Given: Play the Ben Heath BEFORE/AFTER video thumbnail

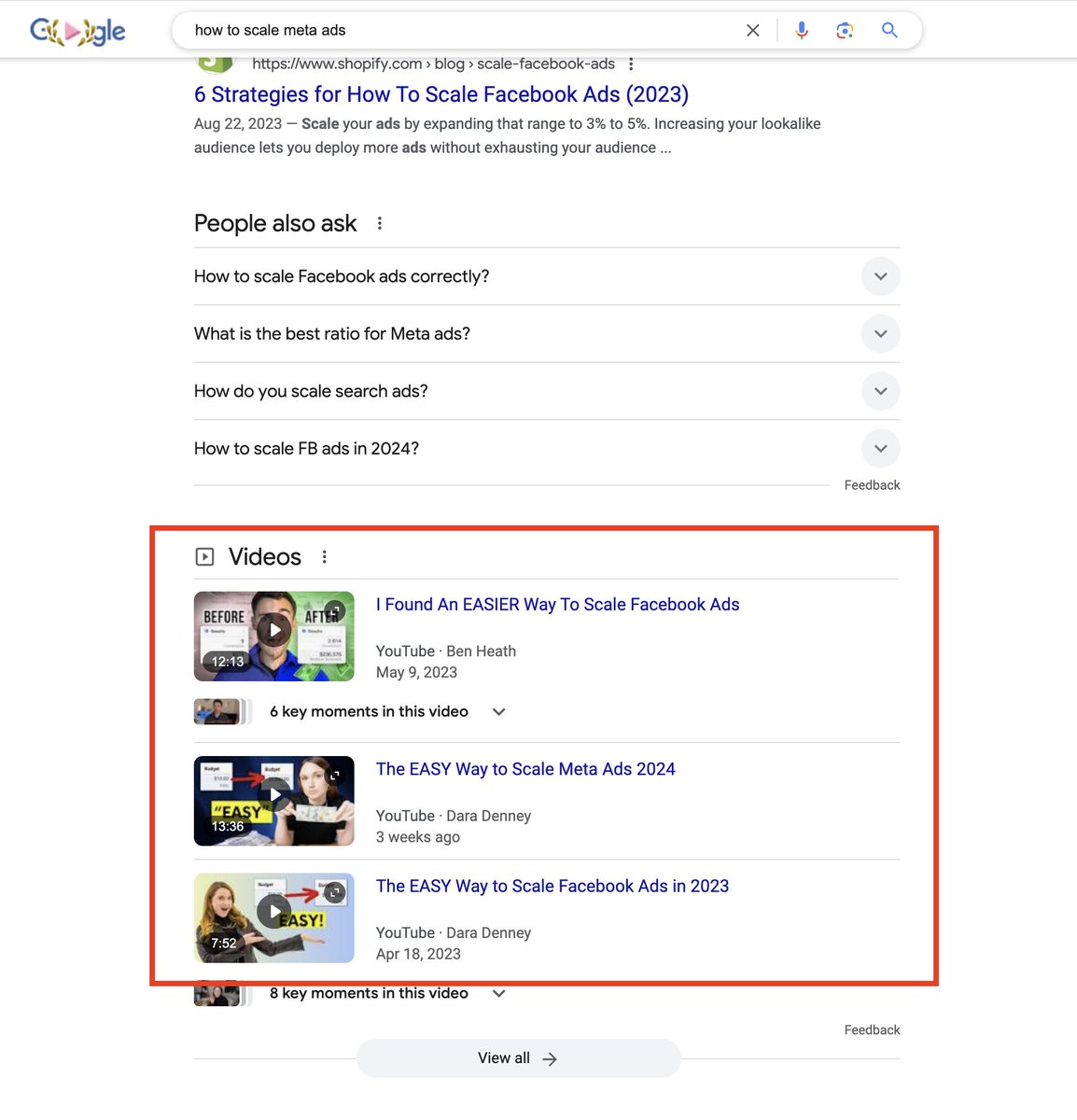Looking at the screenshot, I should click(x=274, y=637).
